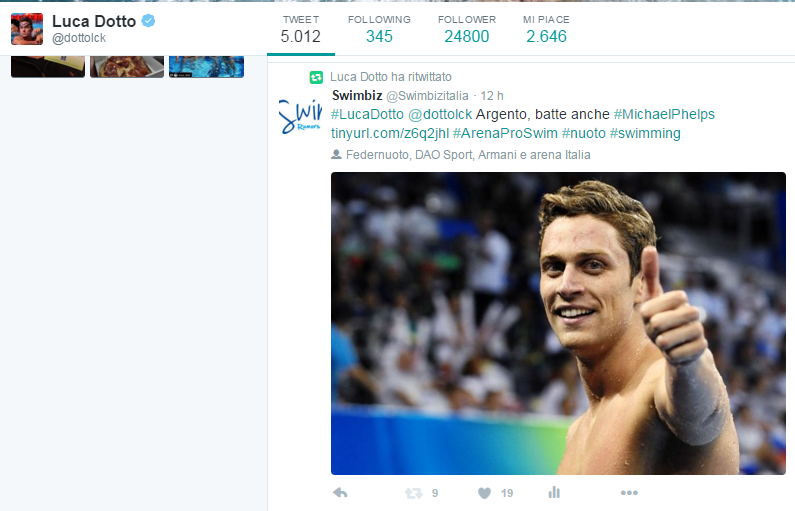Viewport: 795px width, 511px height.
Task: Open the pizza photo thumbnail
Action: [127, 66]
